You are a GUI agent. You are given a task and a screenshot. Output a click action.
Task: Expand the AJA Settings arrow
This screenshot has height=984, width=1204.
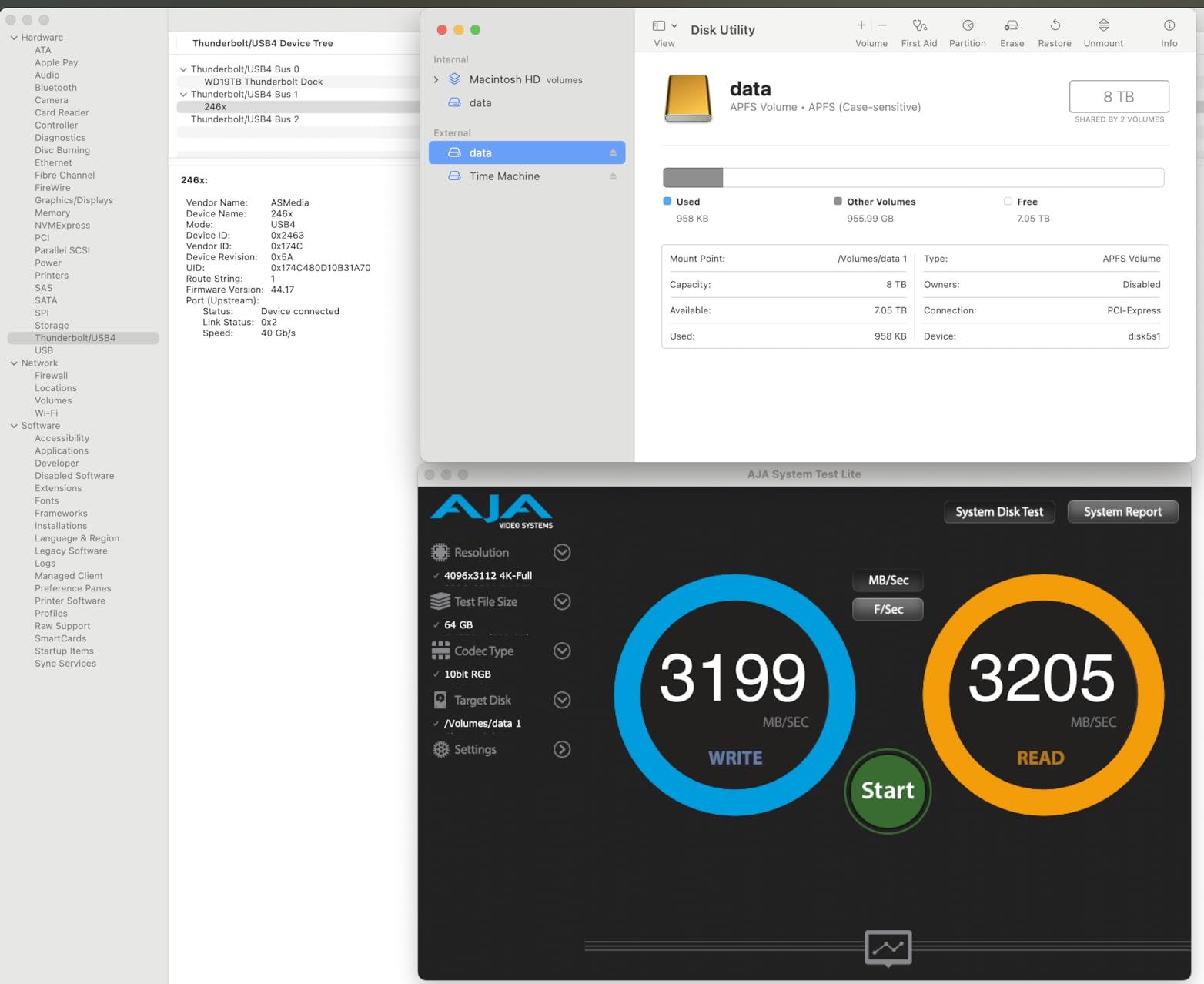(x=562, y=749)
